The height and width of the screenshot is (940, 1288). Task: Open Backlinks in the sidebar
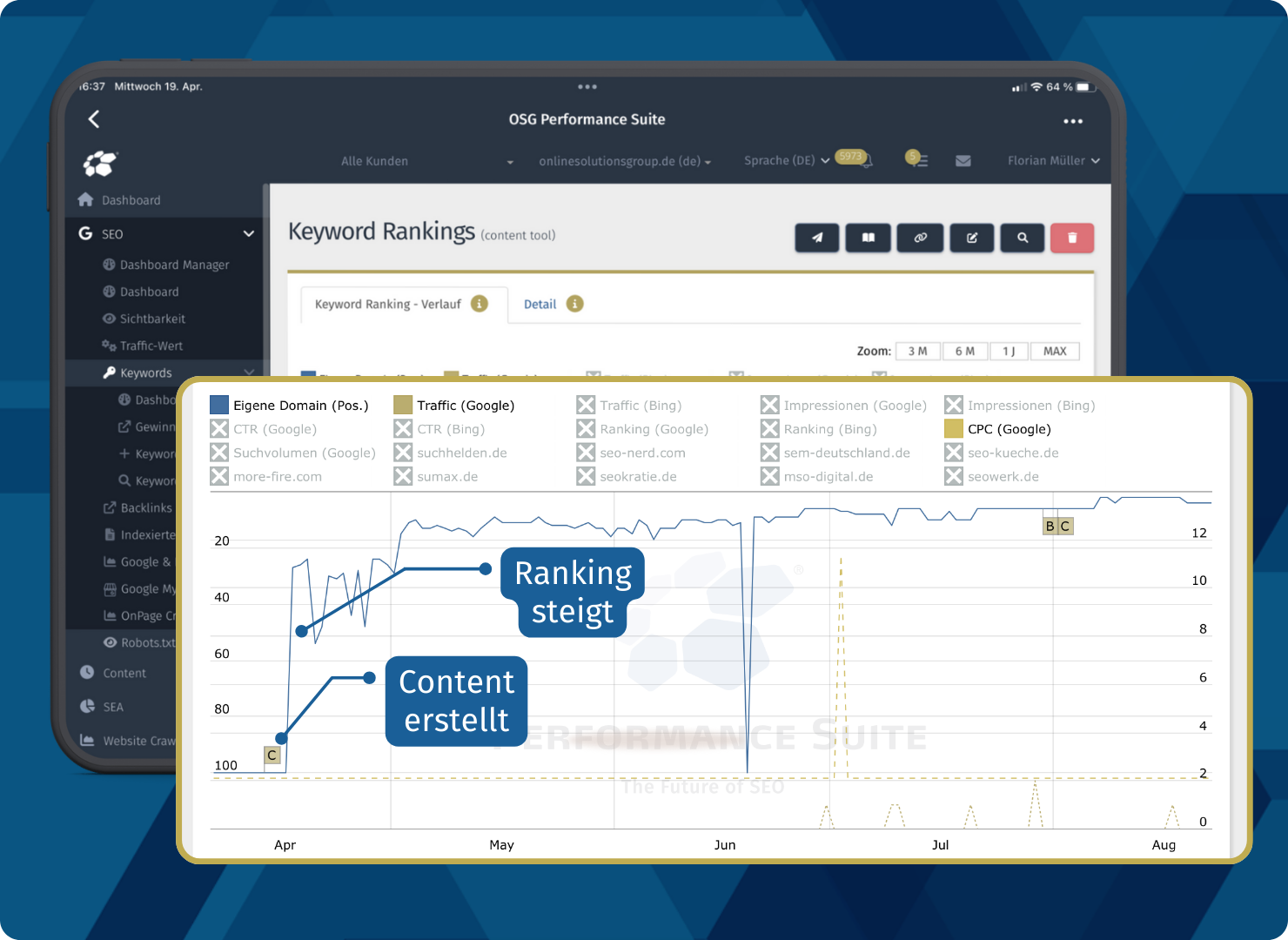click(x=146, y=507)
